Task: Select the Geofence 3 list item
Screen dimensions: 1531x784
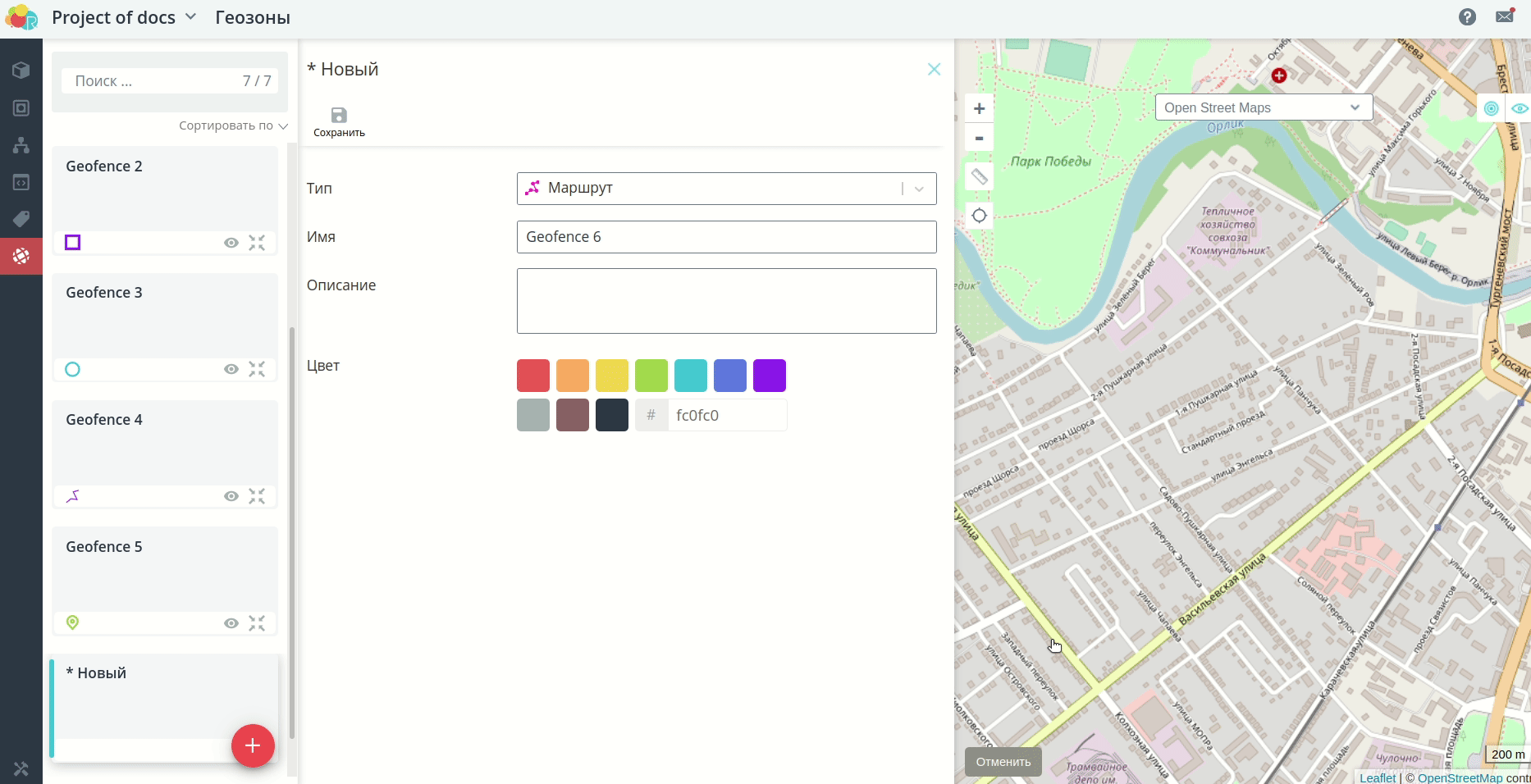Action: tap(165, 327)
